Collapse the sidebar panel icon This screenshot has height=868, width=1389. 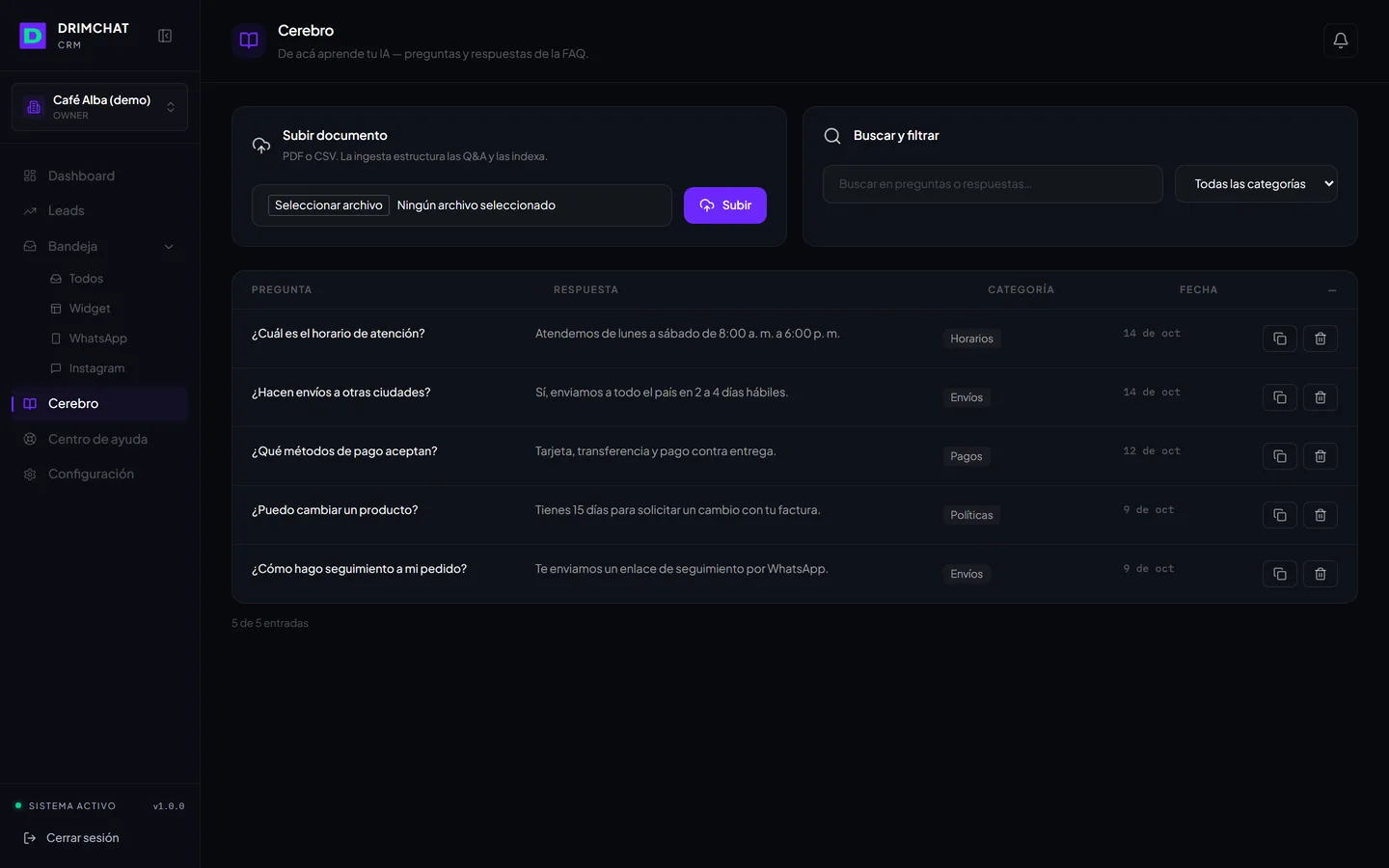pyautogui.click(x=165, y=36)
